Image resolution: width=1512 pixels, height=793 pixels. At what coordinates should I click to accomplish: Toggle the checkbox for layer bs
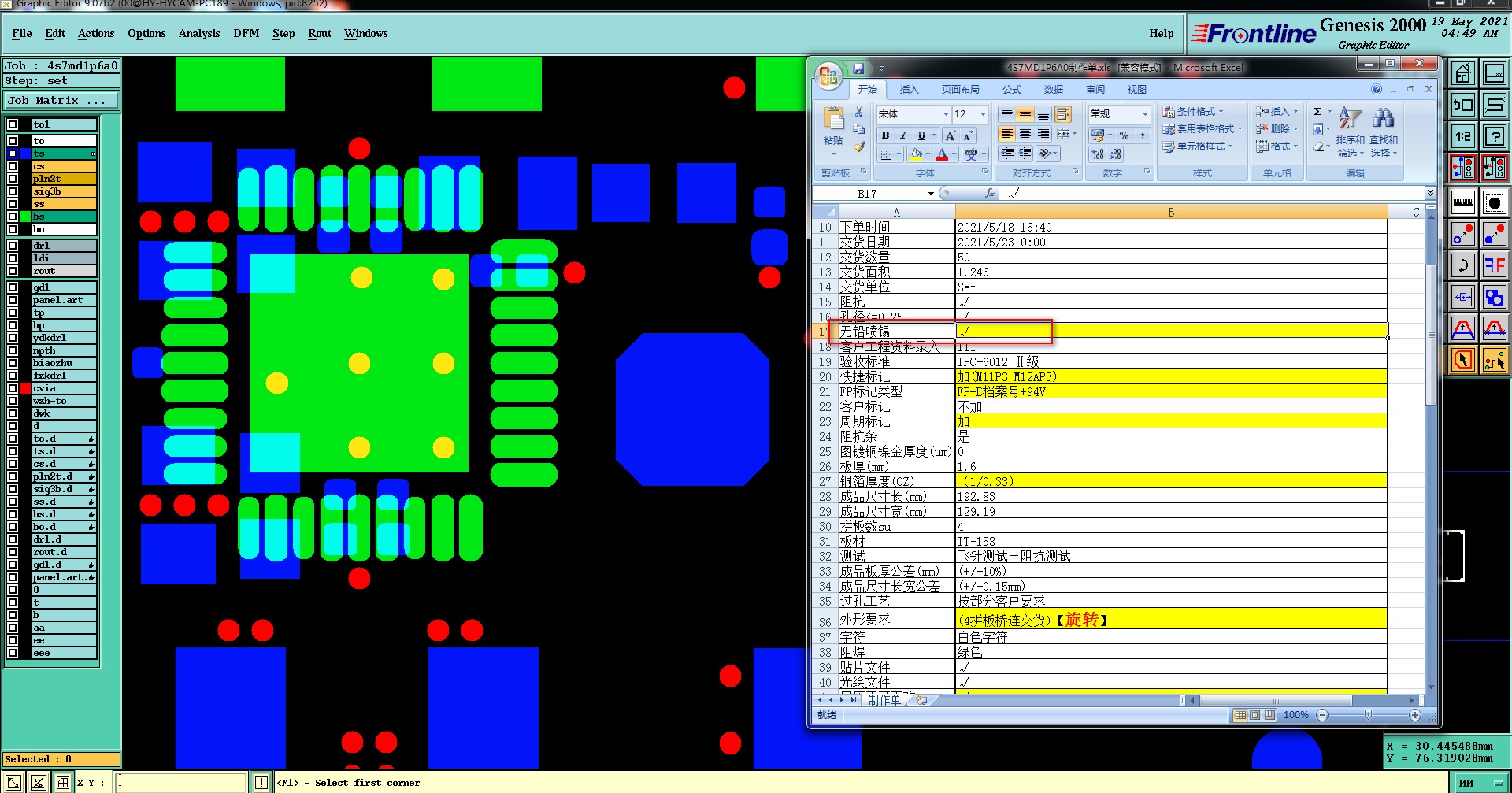[x=13, y=217]
